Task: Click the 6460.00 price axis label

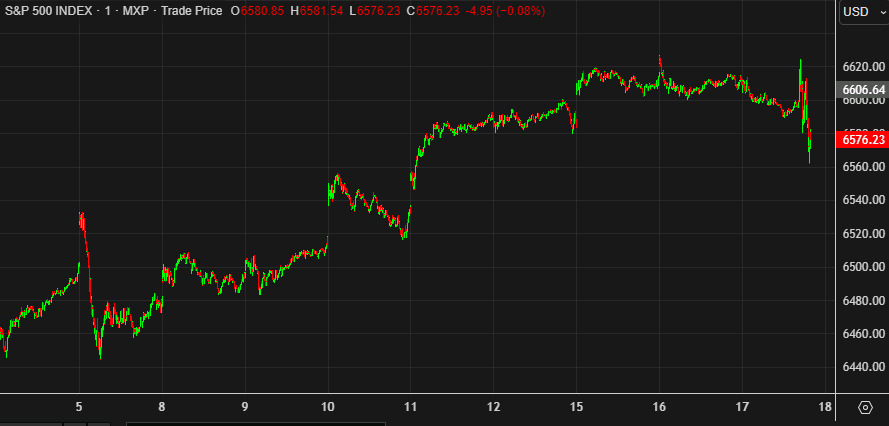Action: click(x=863, y=334)
